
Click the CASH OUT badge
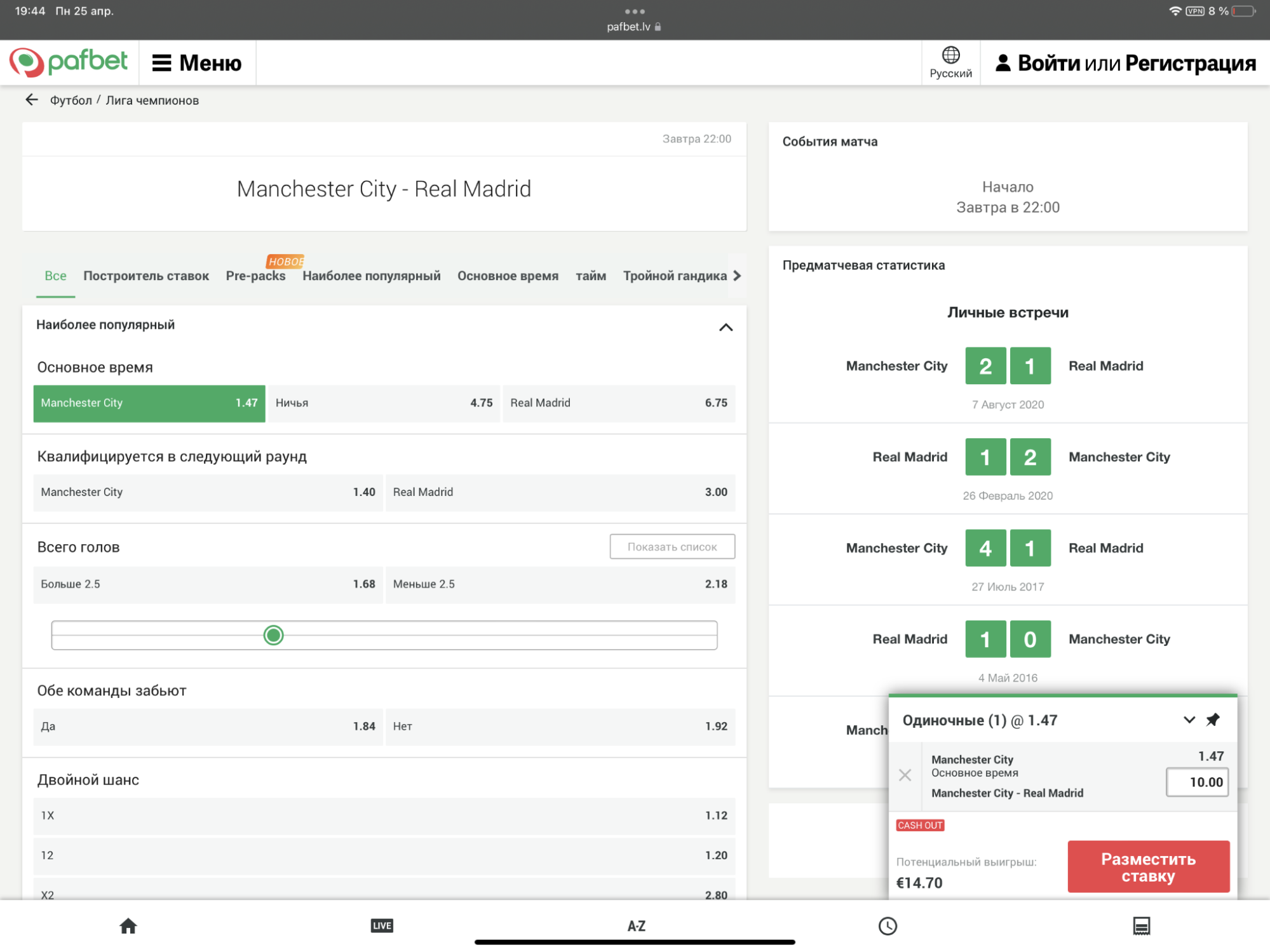pyautogui.click(x=920, y=826)
